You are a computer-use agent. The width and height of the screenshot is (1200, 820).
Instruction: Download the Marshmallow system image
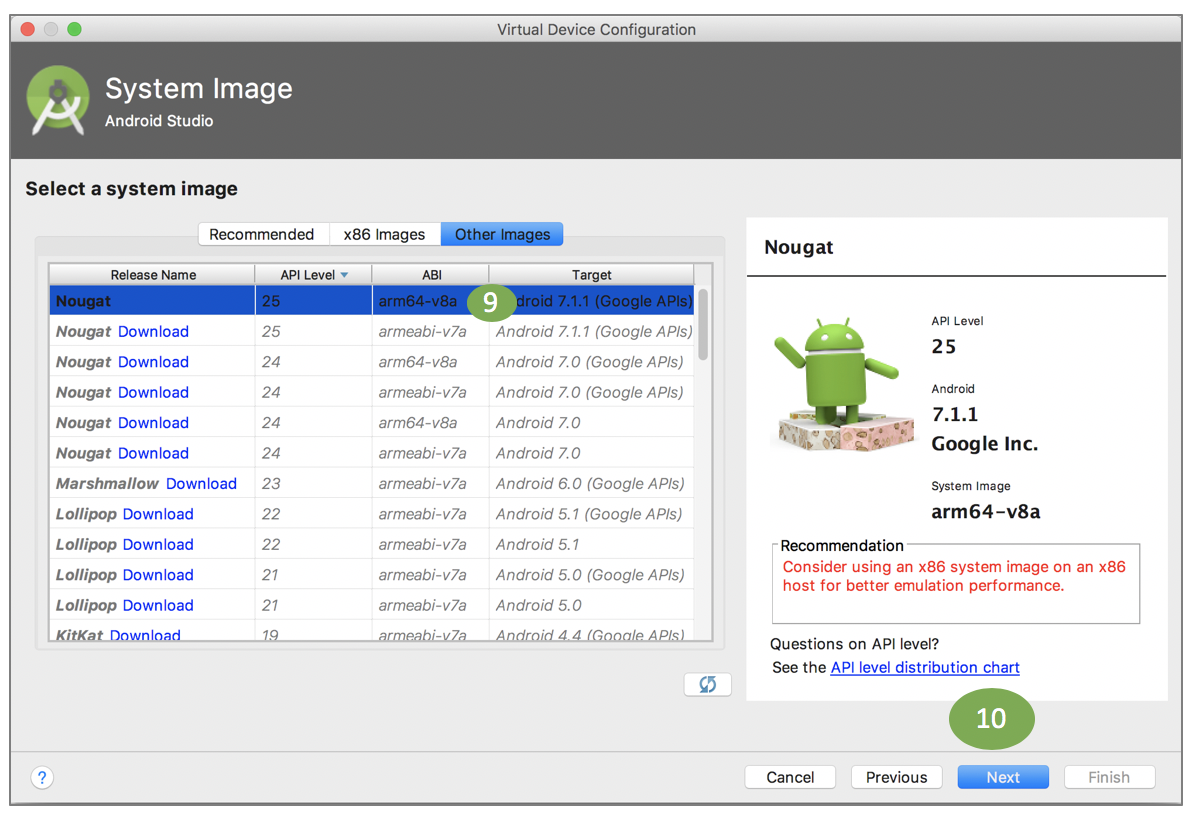pos(201,484)
